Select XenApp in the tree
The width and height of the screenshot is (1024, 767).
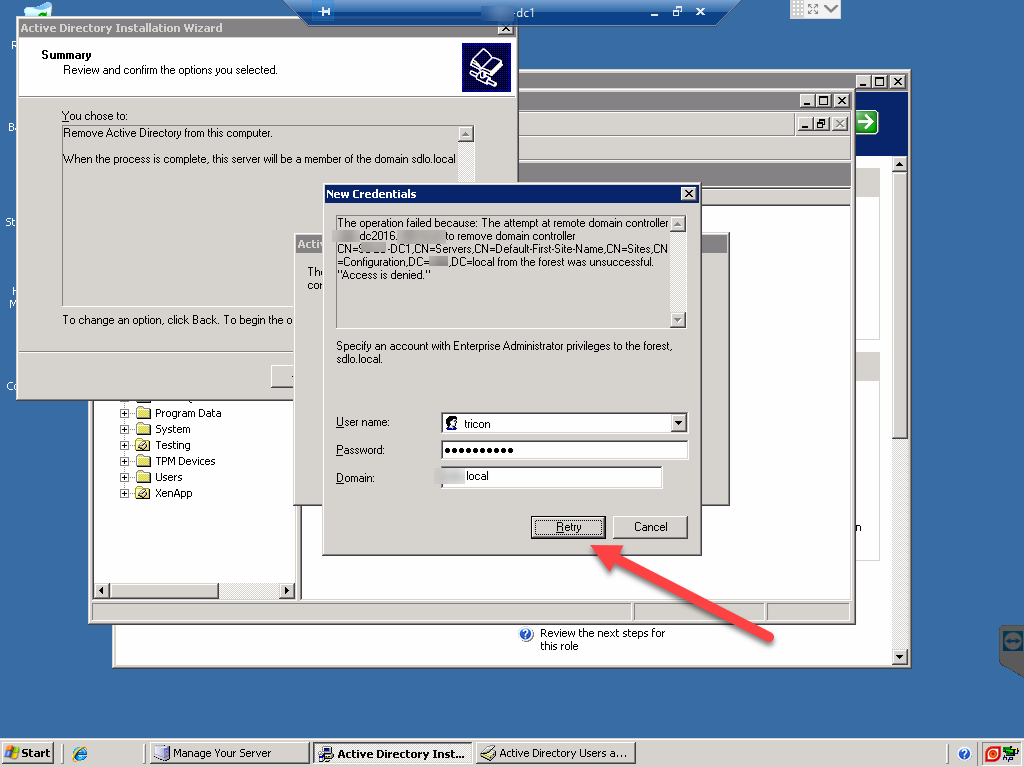pyautogui.click(x=173, y=493)
